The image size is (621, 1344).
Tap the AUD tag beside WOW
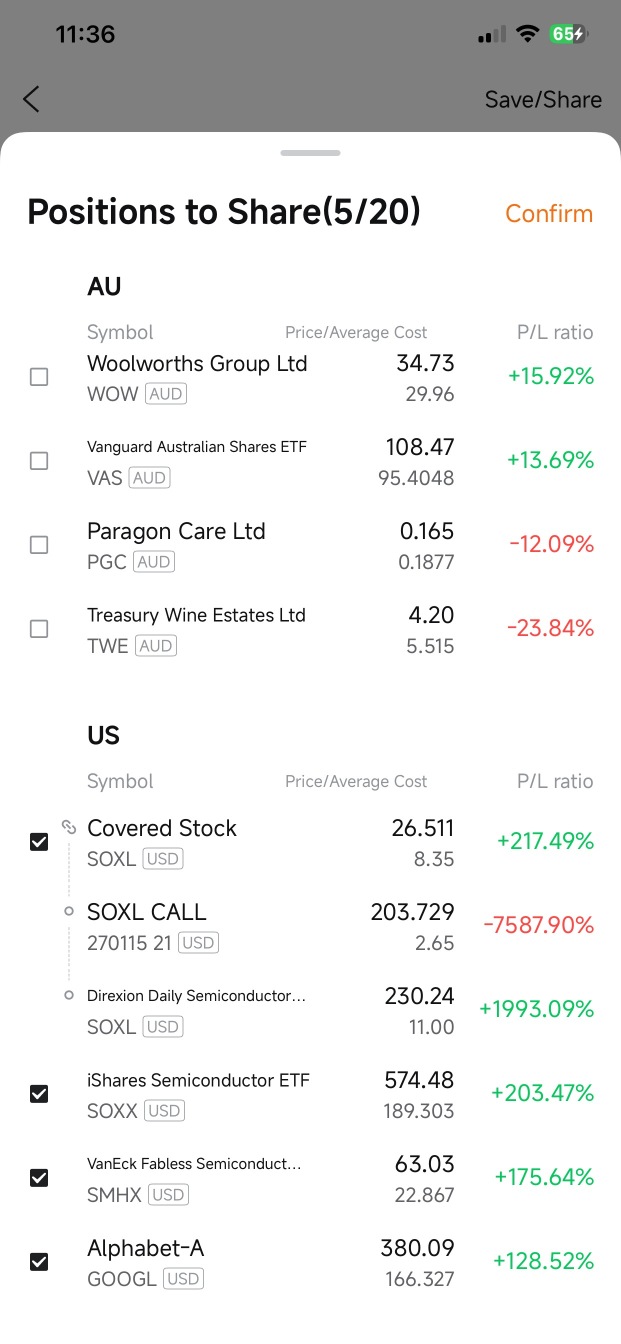point(166,394)
